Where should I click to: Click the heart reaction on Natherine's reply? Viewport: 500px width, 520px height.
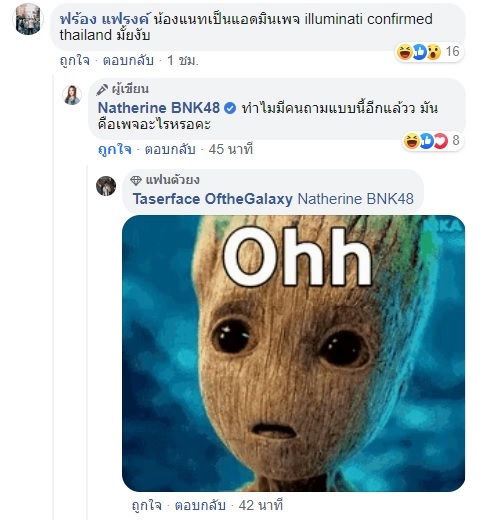(440, 141)
